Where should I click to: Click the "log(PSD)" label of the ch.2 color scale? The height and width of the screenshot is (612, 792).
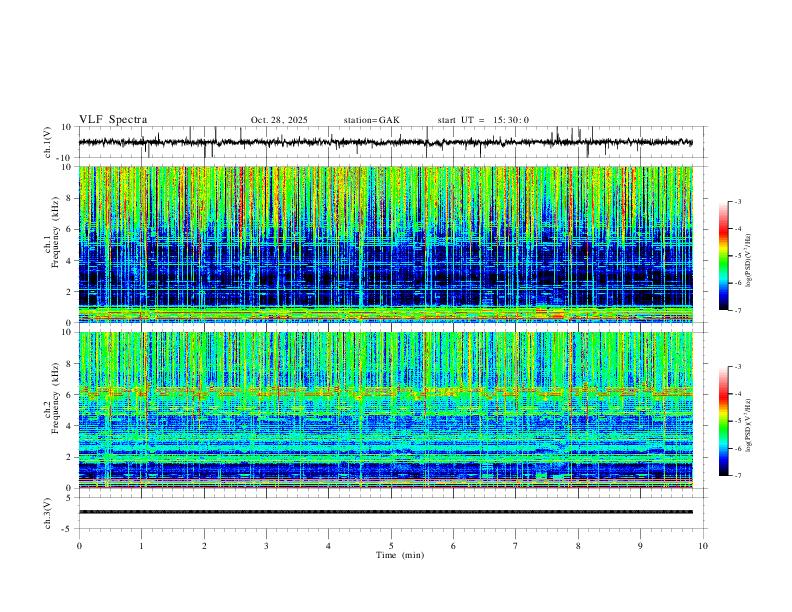click(749, 426)
